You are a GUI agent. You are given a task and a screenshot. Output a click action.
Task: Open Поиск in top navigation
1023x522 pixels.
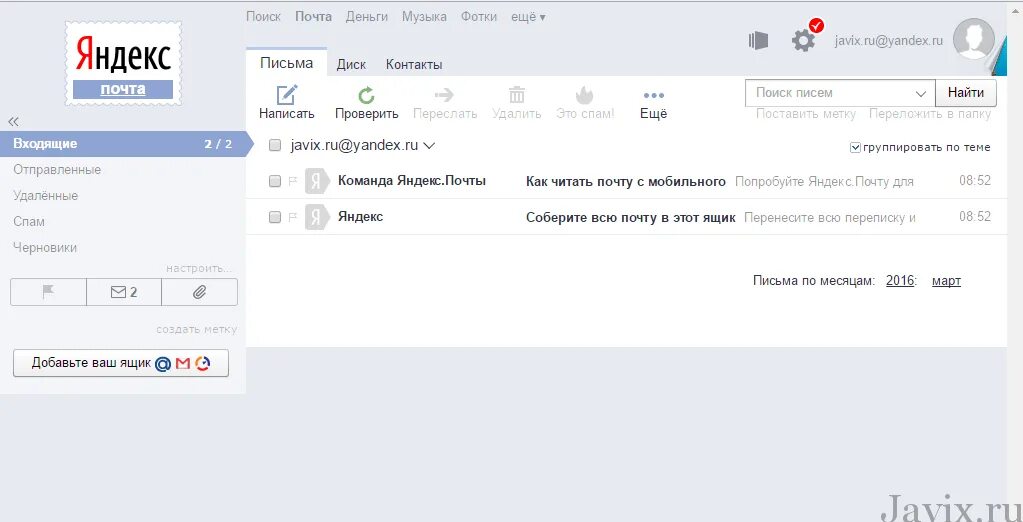[x=264, y=17]
